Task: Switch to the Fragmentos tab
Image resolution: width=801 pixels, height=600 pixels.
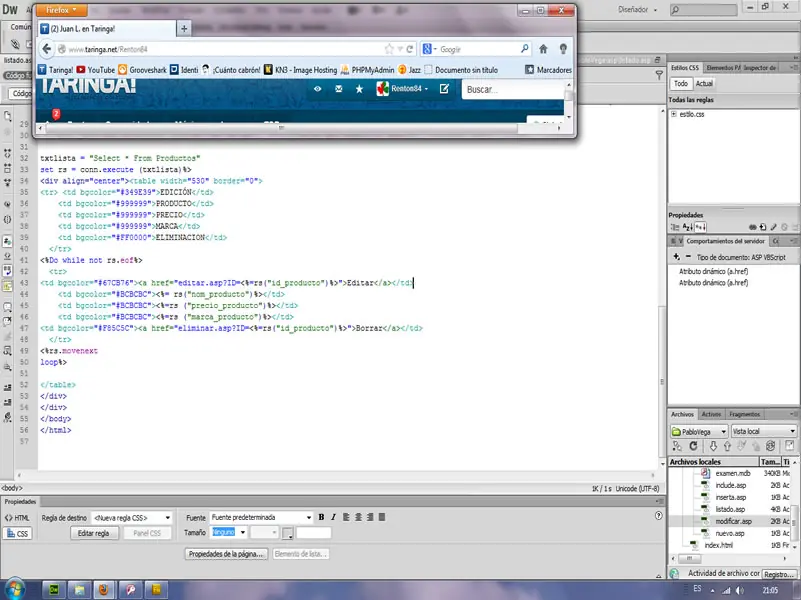Action: 744,414
